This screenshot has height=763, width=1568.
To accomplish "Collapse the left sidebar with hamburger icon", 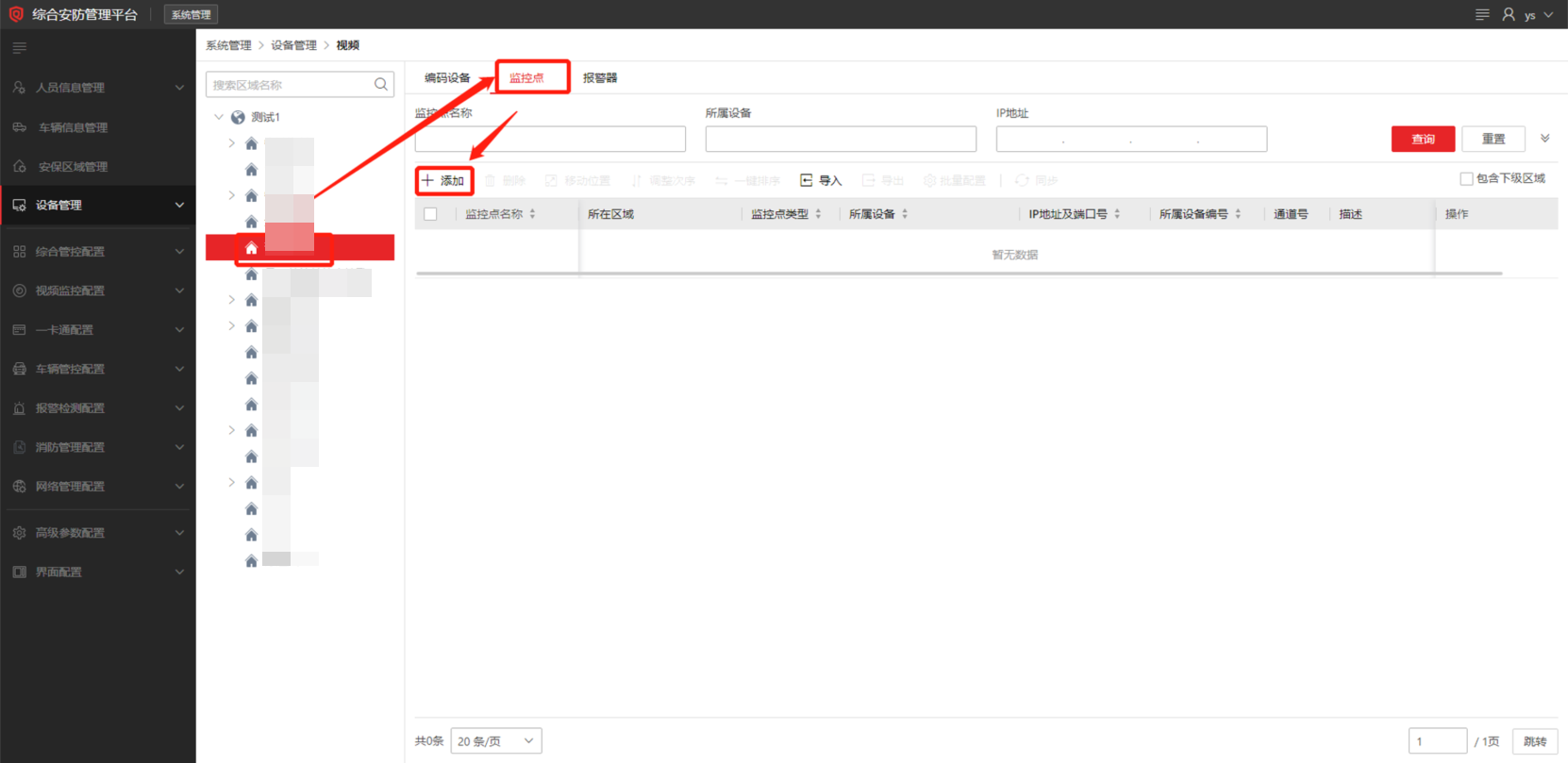I will pos(20,48).
